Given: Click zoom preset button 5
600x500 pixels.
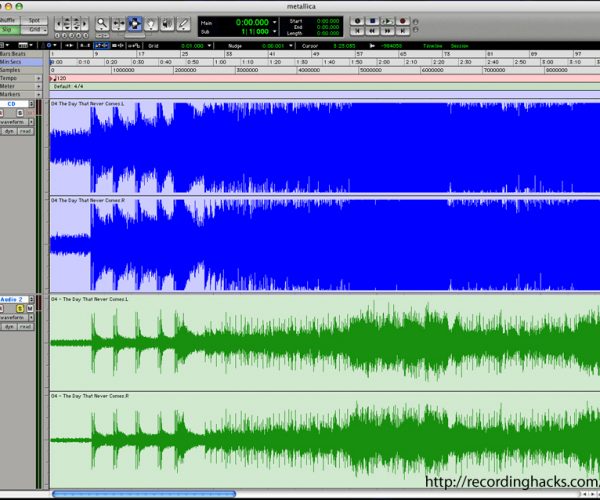Looking at the screenshot, I should click(86, 36).
